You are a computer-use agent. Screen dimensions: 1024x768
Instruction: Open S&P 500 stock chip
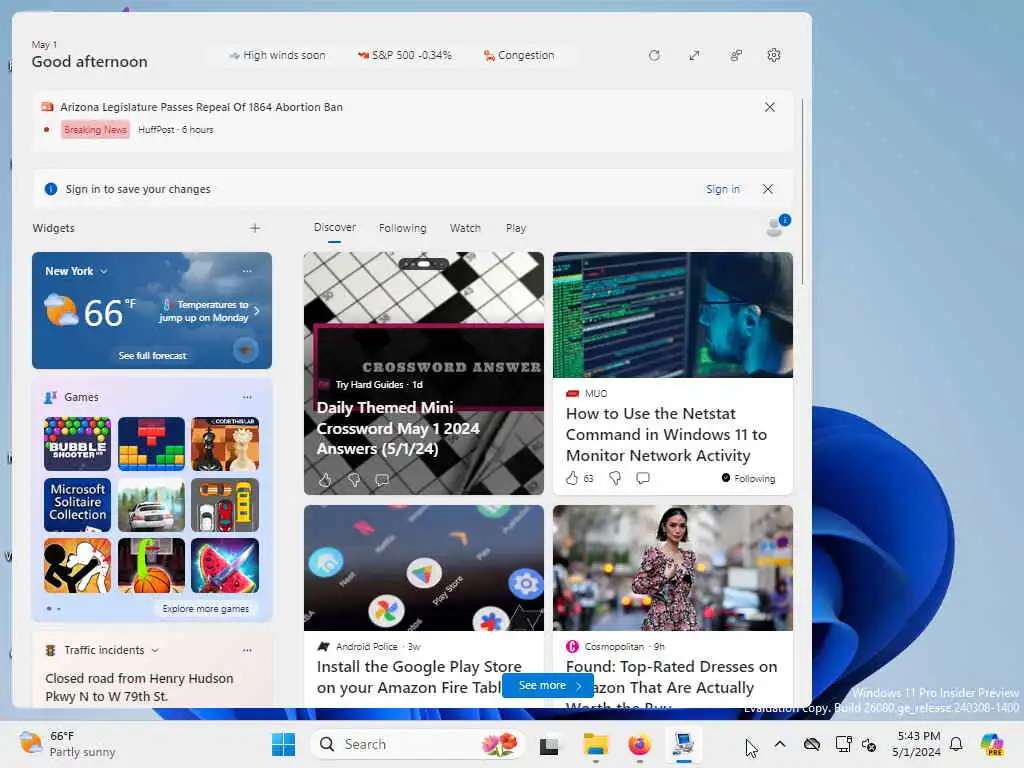tap(405, 56)
